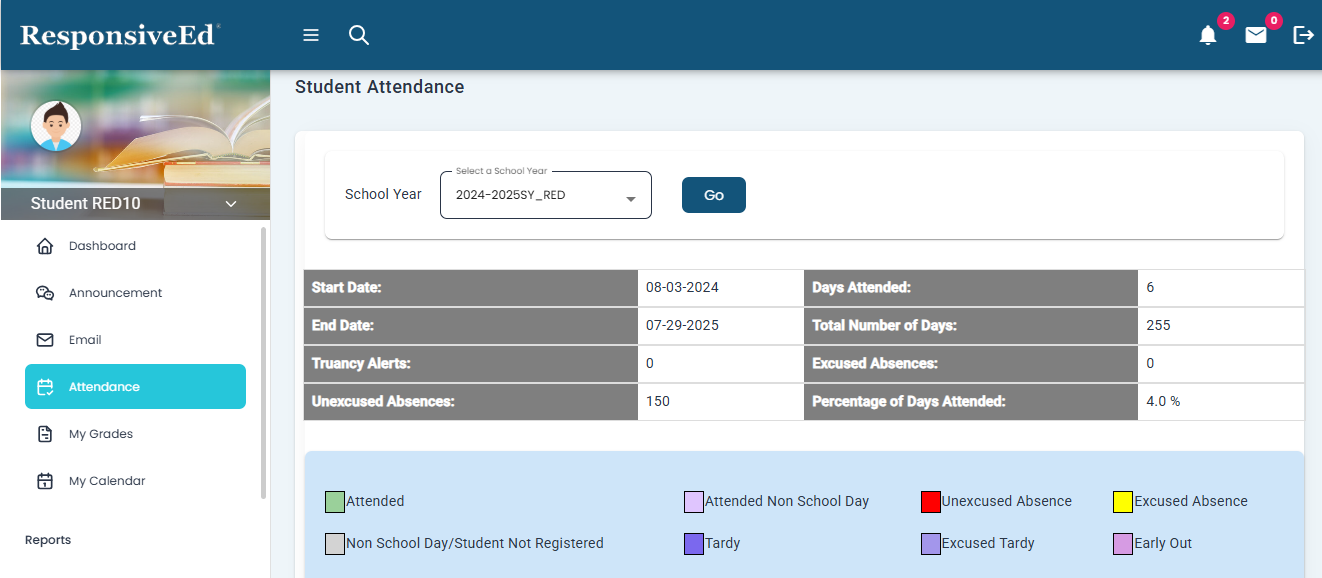
Task: Click the Dashboard home icon
Action: [x=45, y=246]
